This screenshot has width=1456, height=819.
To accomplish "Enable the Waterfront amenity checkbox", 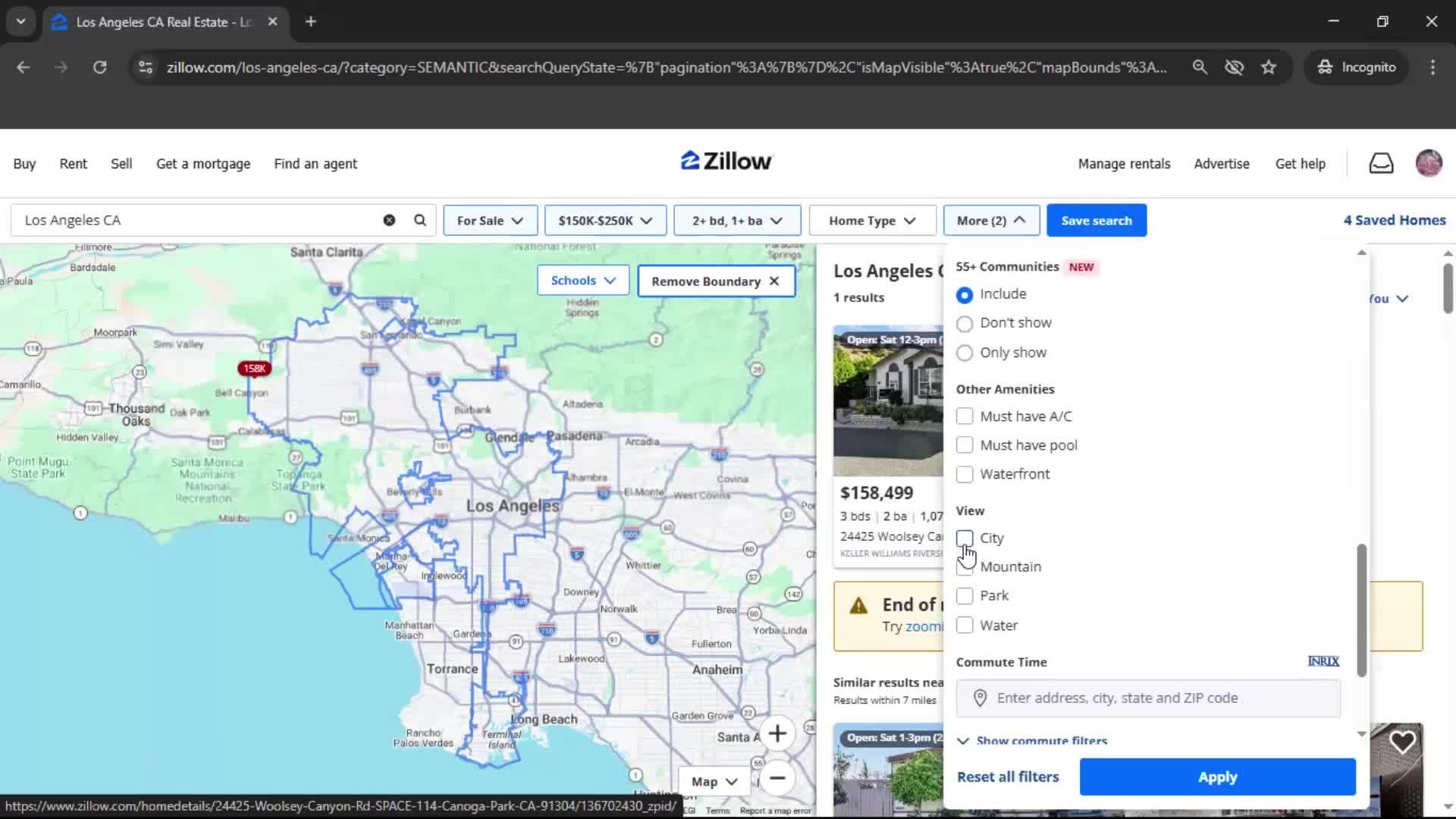I will pyautogui.click(x=965, y=474).
